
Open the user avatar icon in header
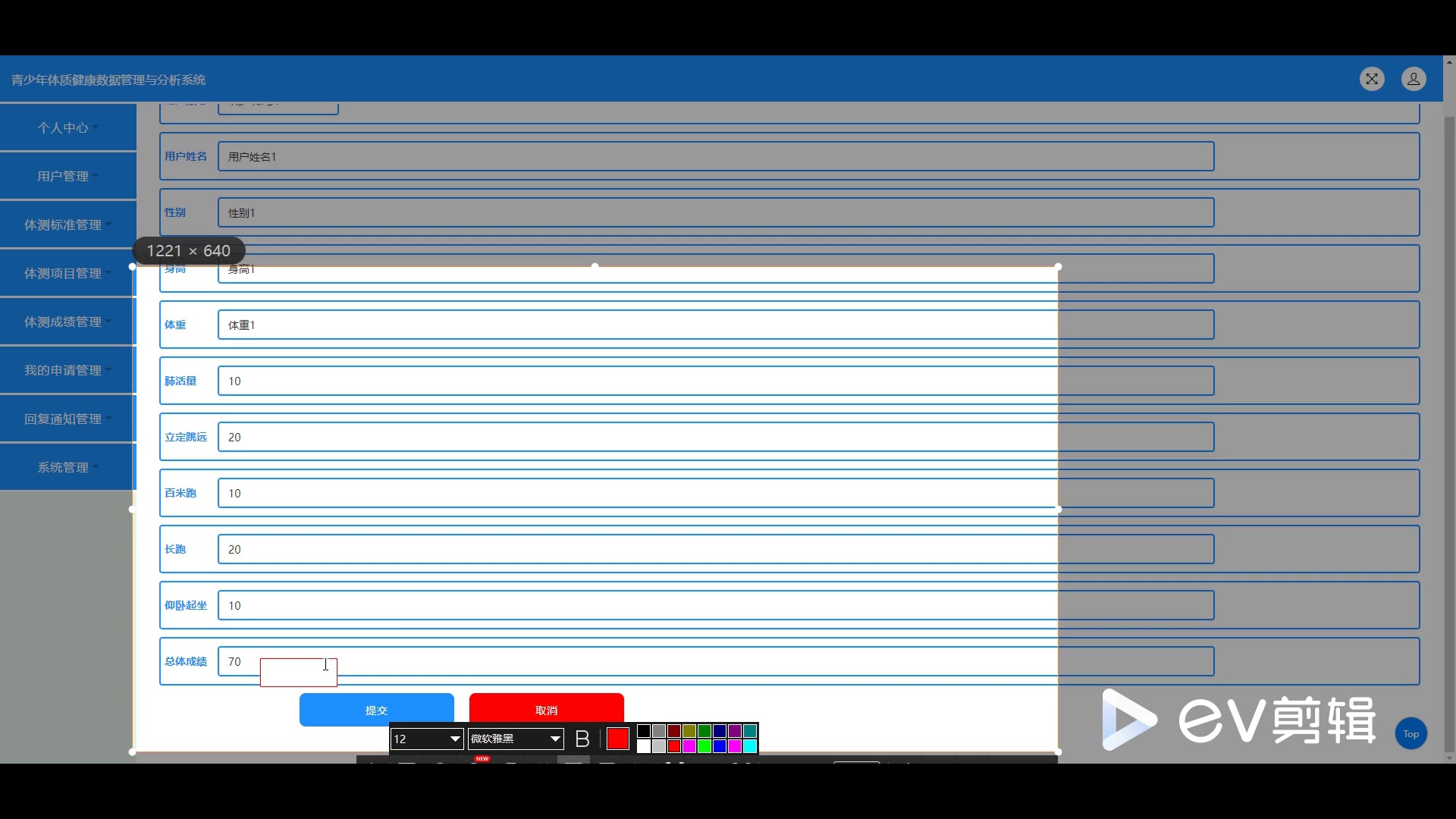click(1414, 79)
